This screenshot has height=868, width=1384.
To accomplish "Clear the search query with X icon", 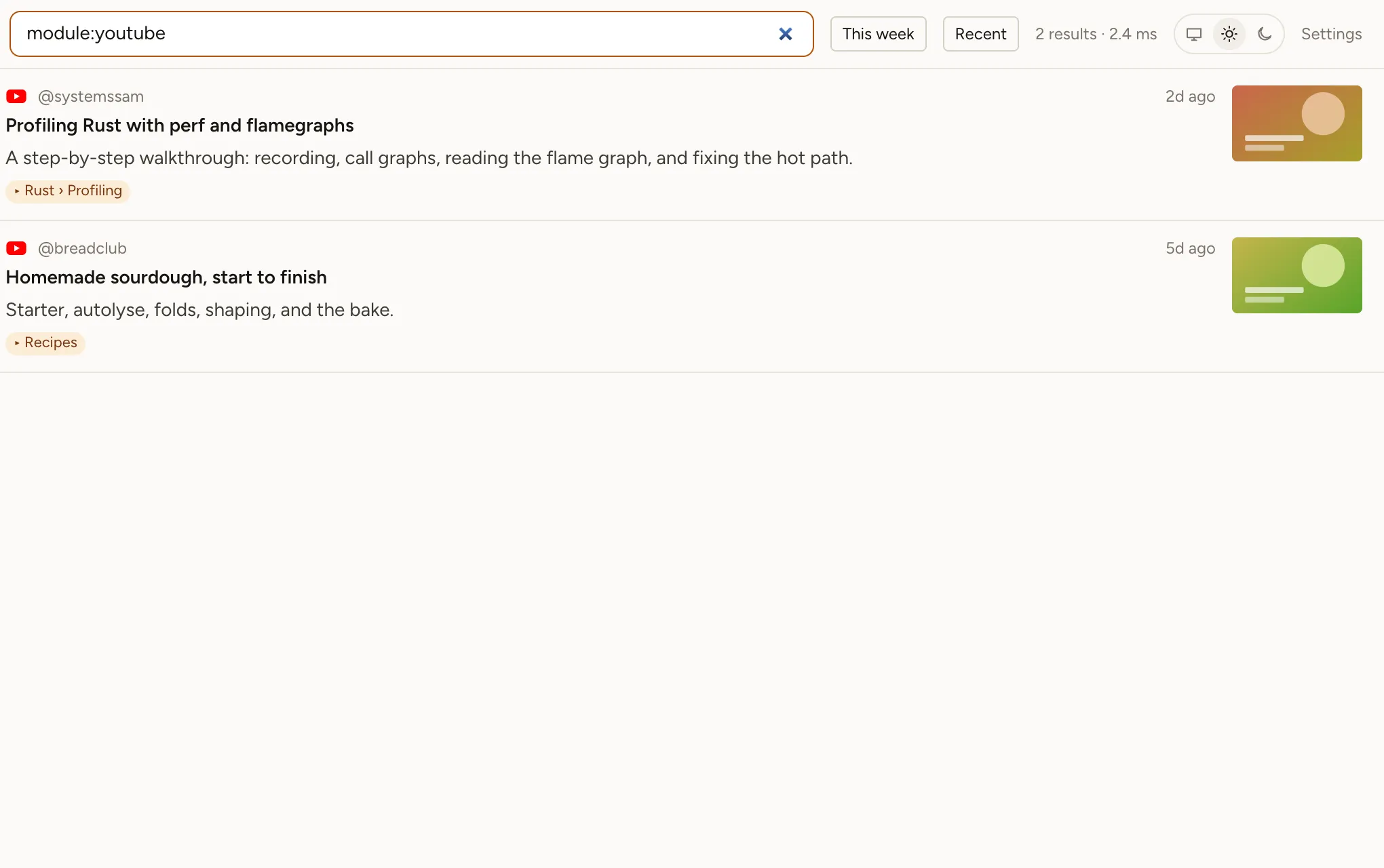I will tap(785, 34).
